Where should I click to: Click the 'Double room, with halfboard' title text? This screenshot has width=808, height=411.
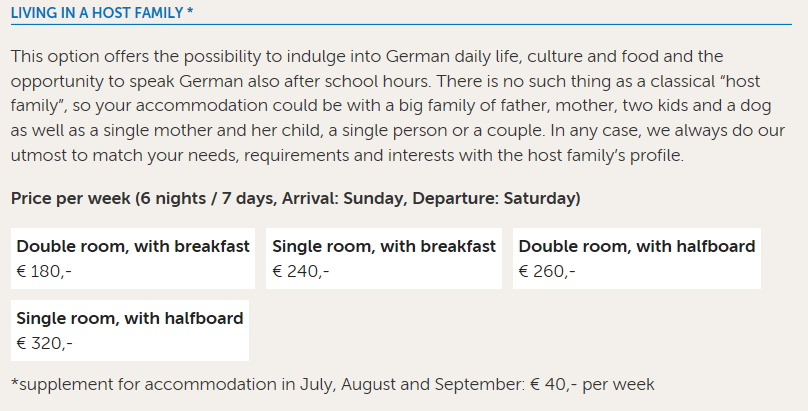click(x=637, y=246)
